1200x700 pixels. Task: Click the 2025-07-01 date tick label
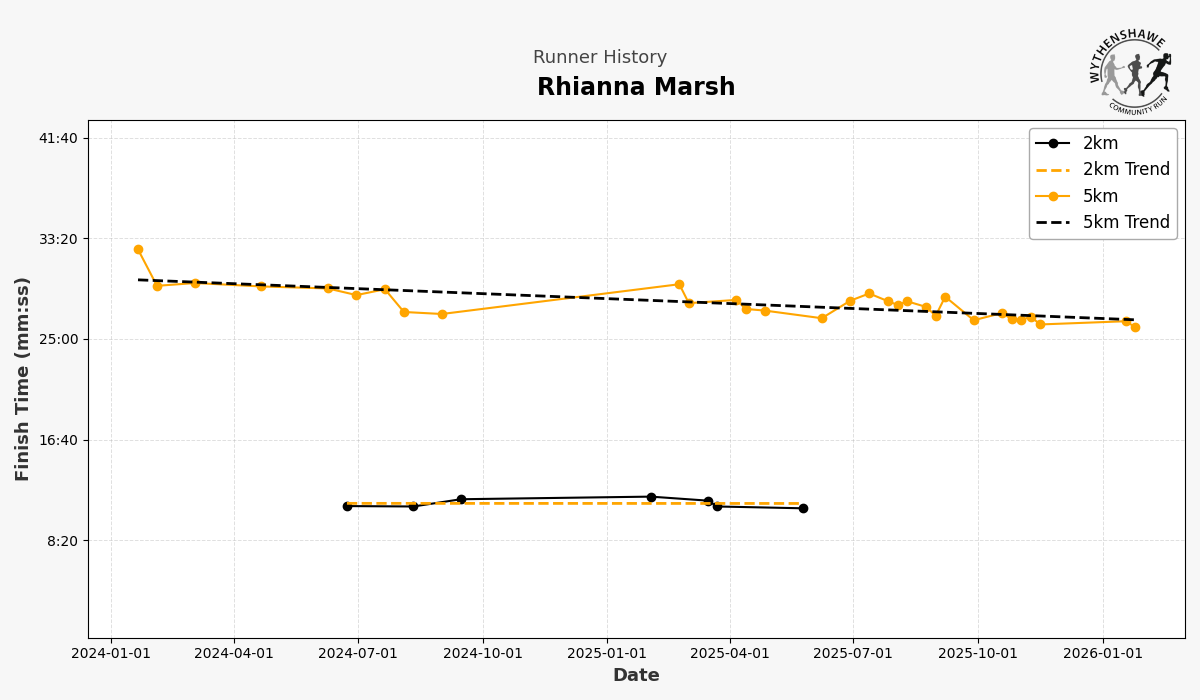pos(853,654)
